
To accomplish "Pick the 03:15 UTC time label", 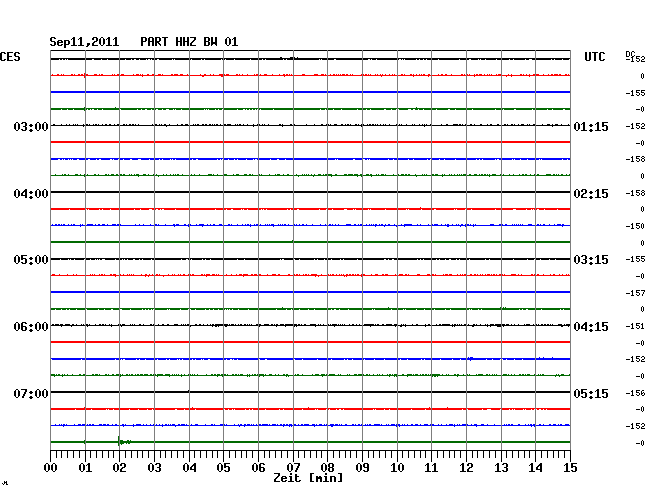I will (590, 260).
